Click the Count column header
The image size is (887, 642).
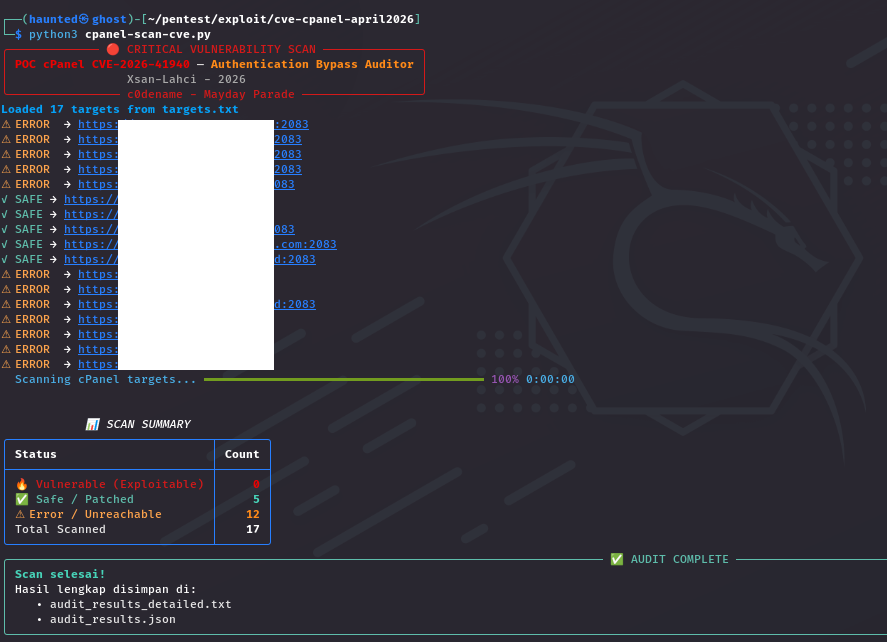point(242,454)
